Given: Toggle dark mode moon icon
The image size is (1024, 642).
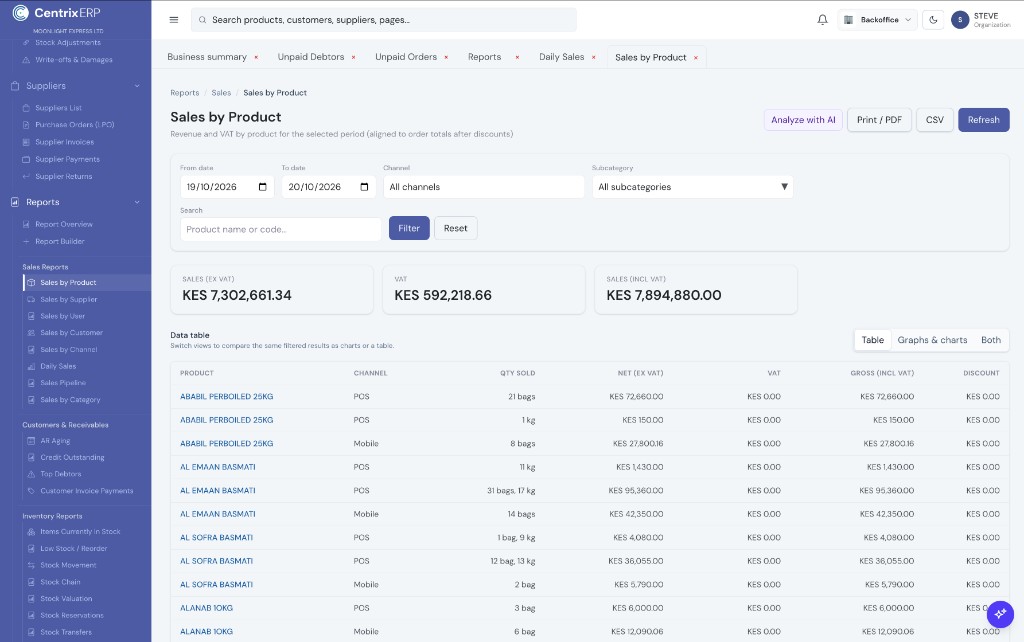Looking at the screenshot, I should pos(933,20).
